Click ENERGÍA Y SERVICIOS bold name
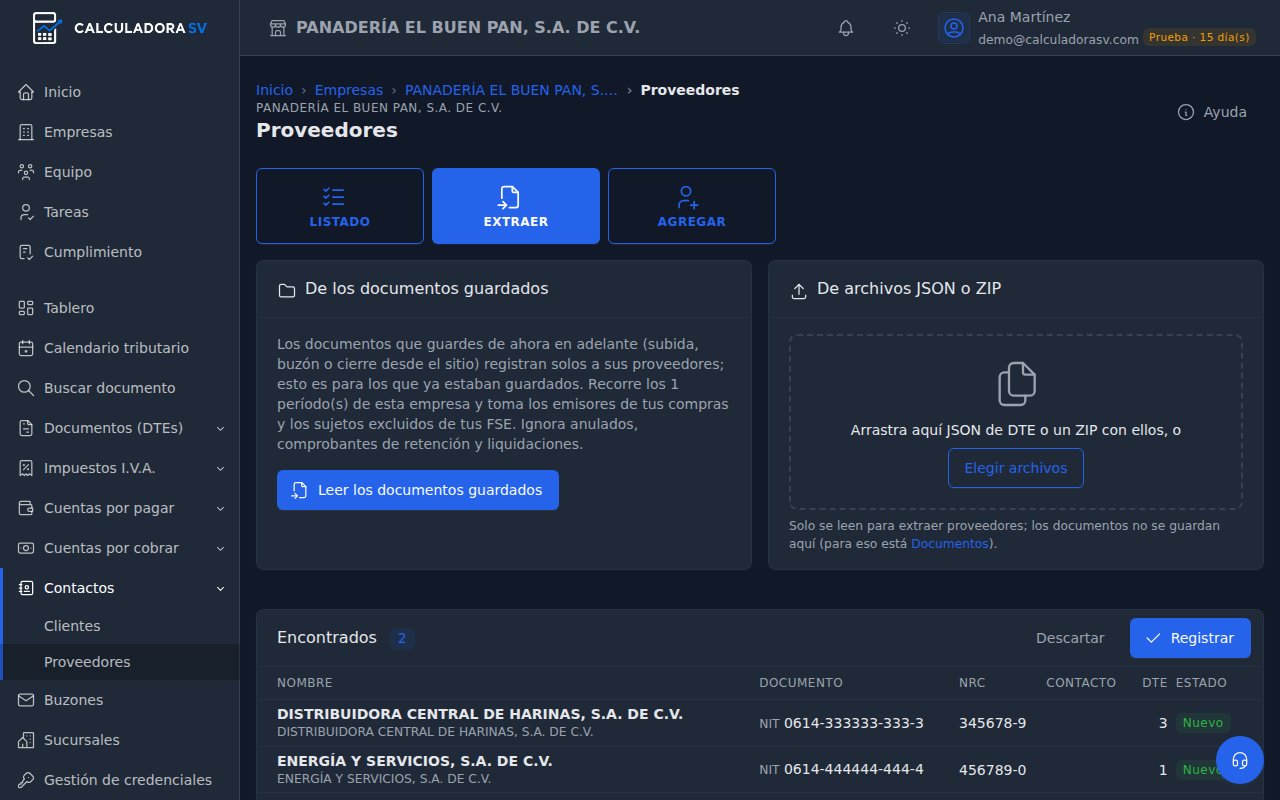The width and height of the screenshot is (1280, 800). (x=415, y=761)
